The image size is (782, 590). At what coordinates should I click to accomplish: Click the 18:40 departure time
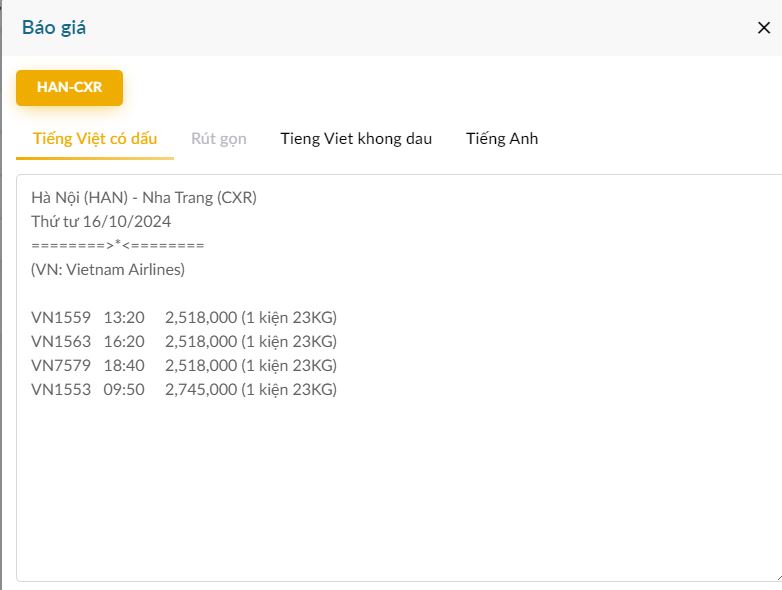[124, 366]
